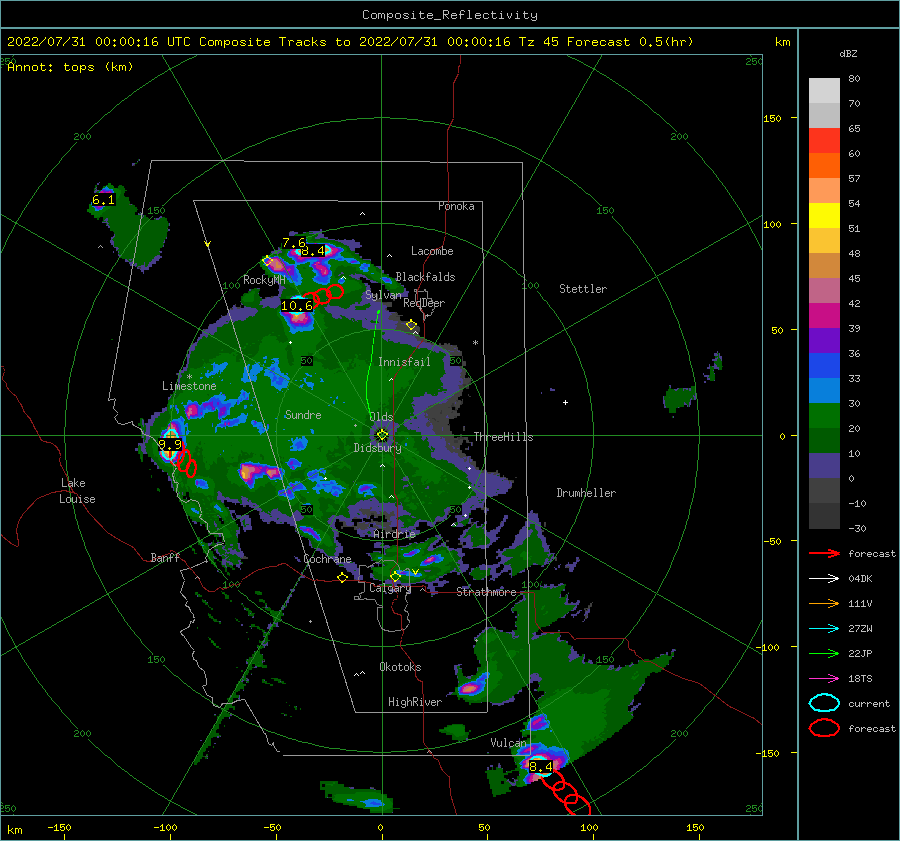This screenshot has width=900, height=841.
Task: Click the Strathmore city label
Action: tap(486, 592)
